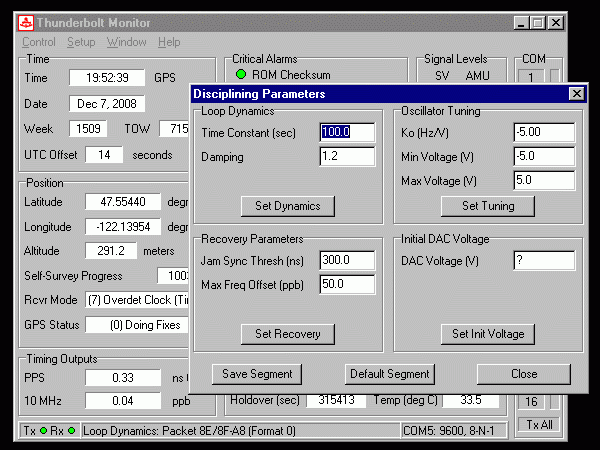
Task: Focus the Min Voltage (V) field
Action: point(544,157)
